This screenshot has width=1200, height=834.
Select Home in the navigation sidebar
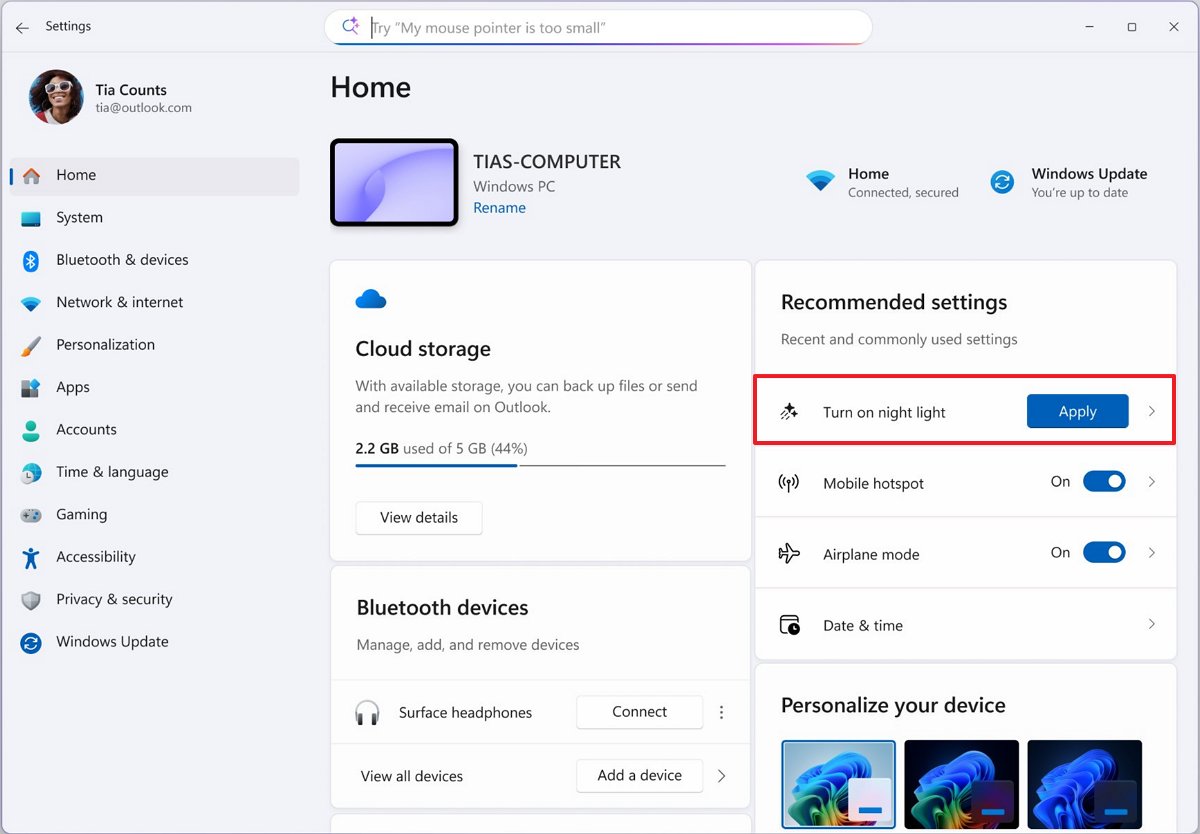[x=76, y=174]
